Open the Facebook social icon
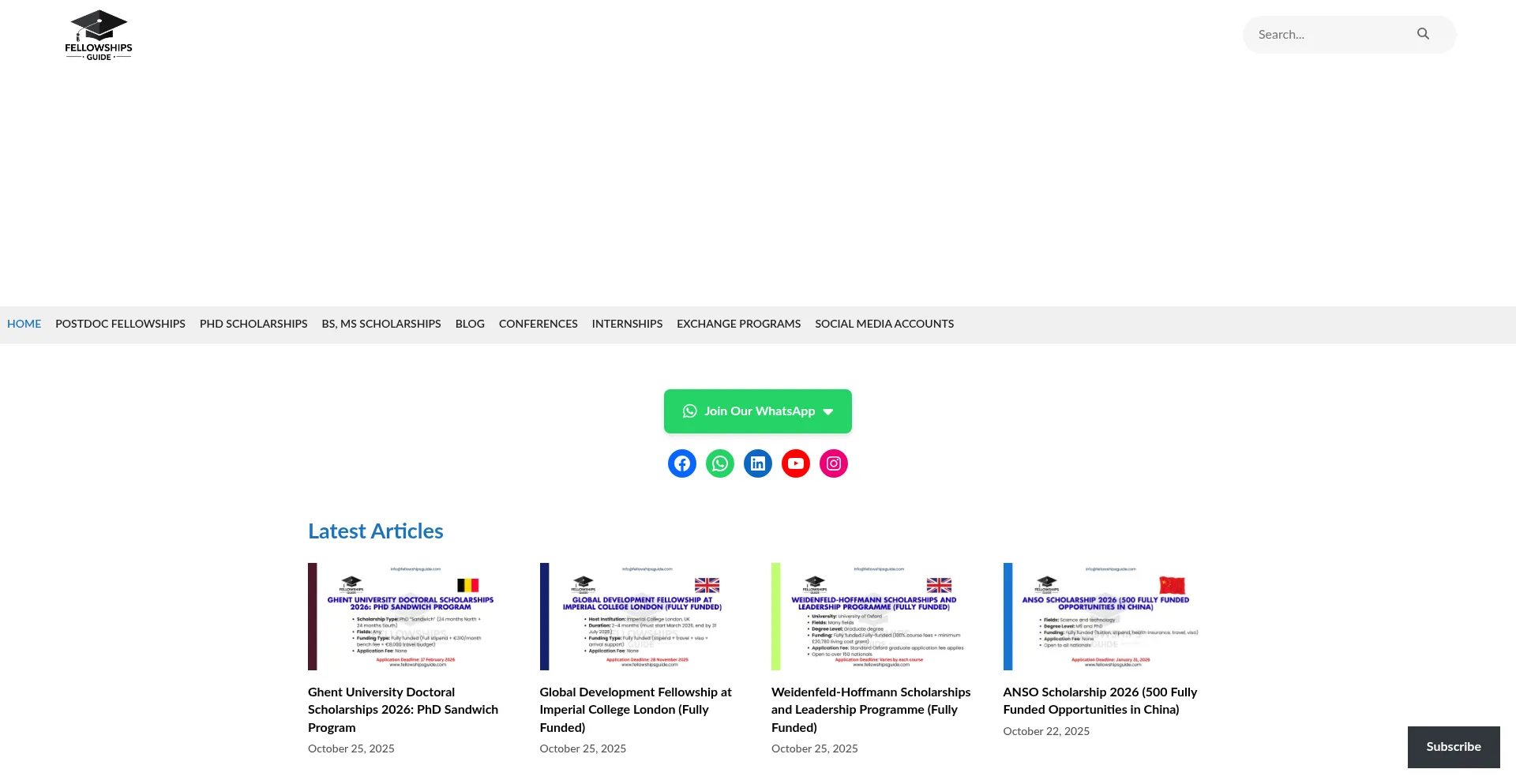Viewport: 1516px width, 784px height. pos(681,463)
